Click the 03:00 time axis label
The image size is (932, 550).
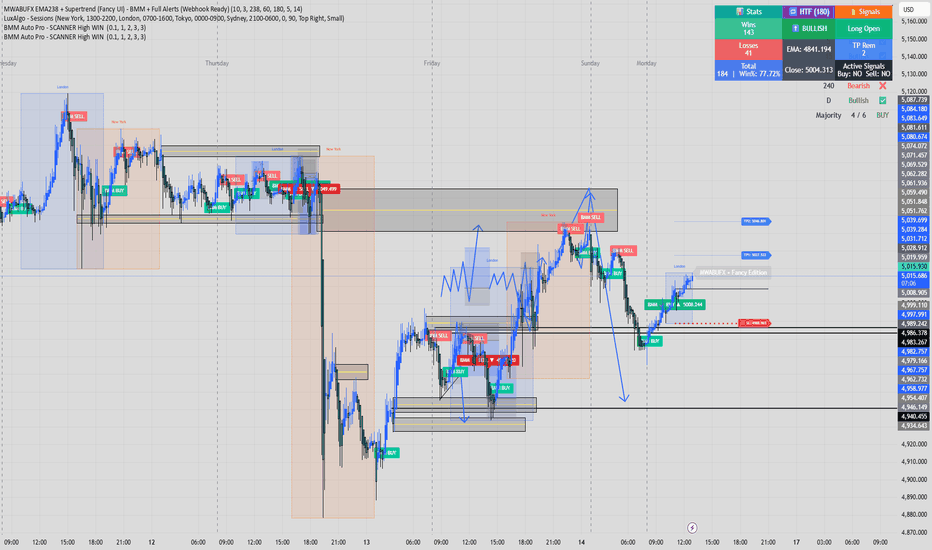824,542
